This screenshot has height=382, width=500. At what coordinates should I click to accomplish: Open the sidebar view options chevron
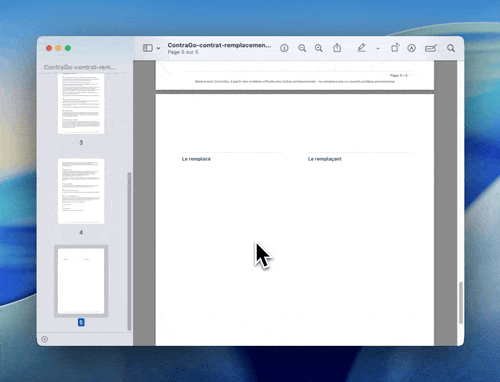(158, 48)
